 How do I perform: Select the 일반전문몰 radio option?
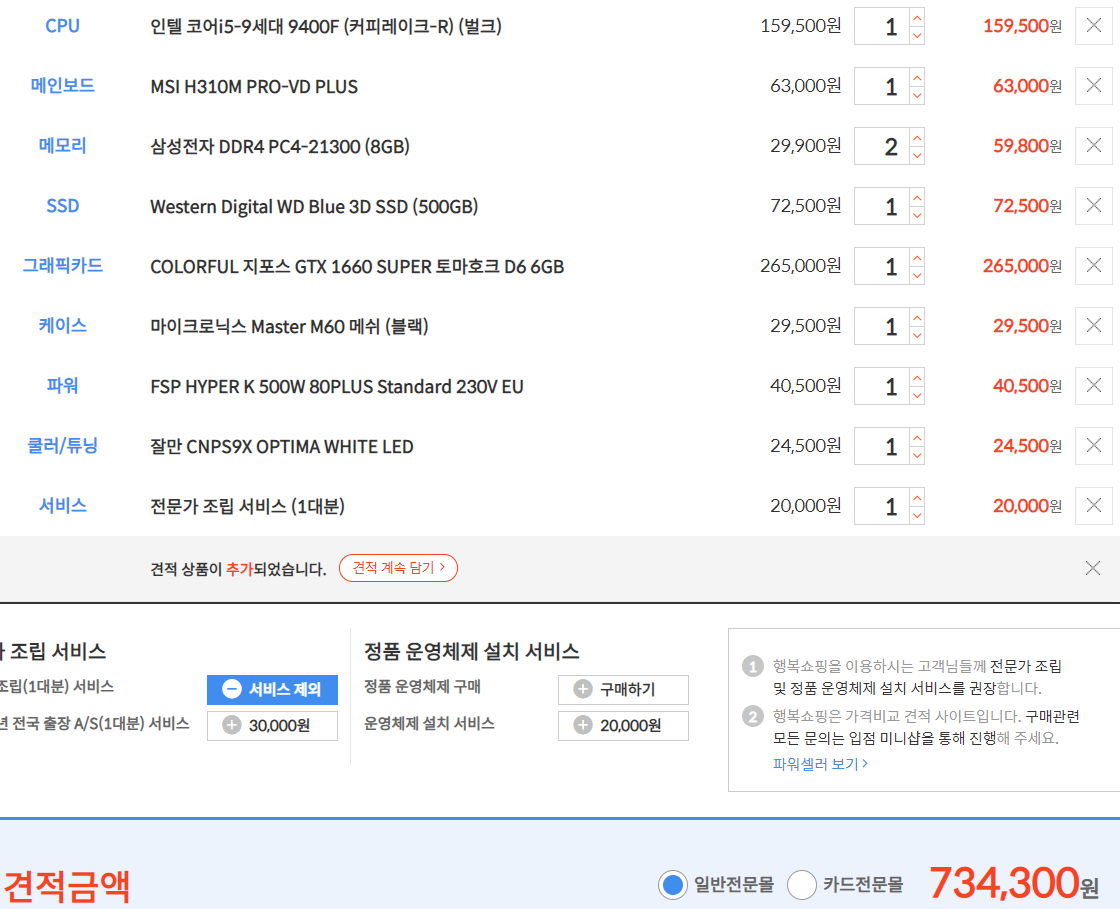point(672,885)
